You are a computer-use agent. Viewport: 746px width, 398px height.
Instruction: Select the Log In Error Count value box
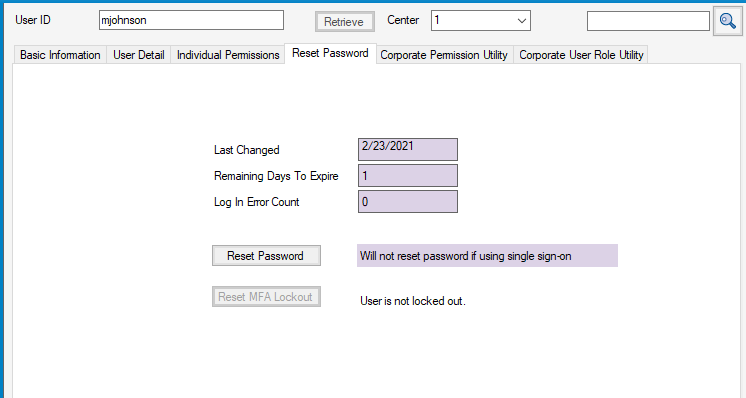click(408, 202)
